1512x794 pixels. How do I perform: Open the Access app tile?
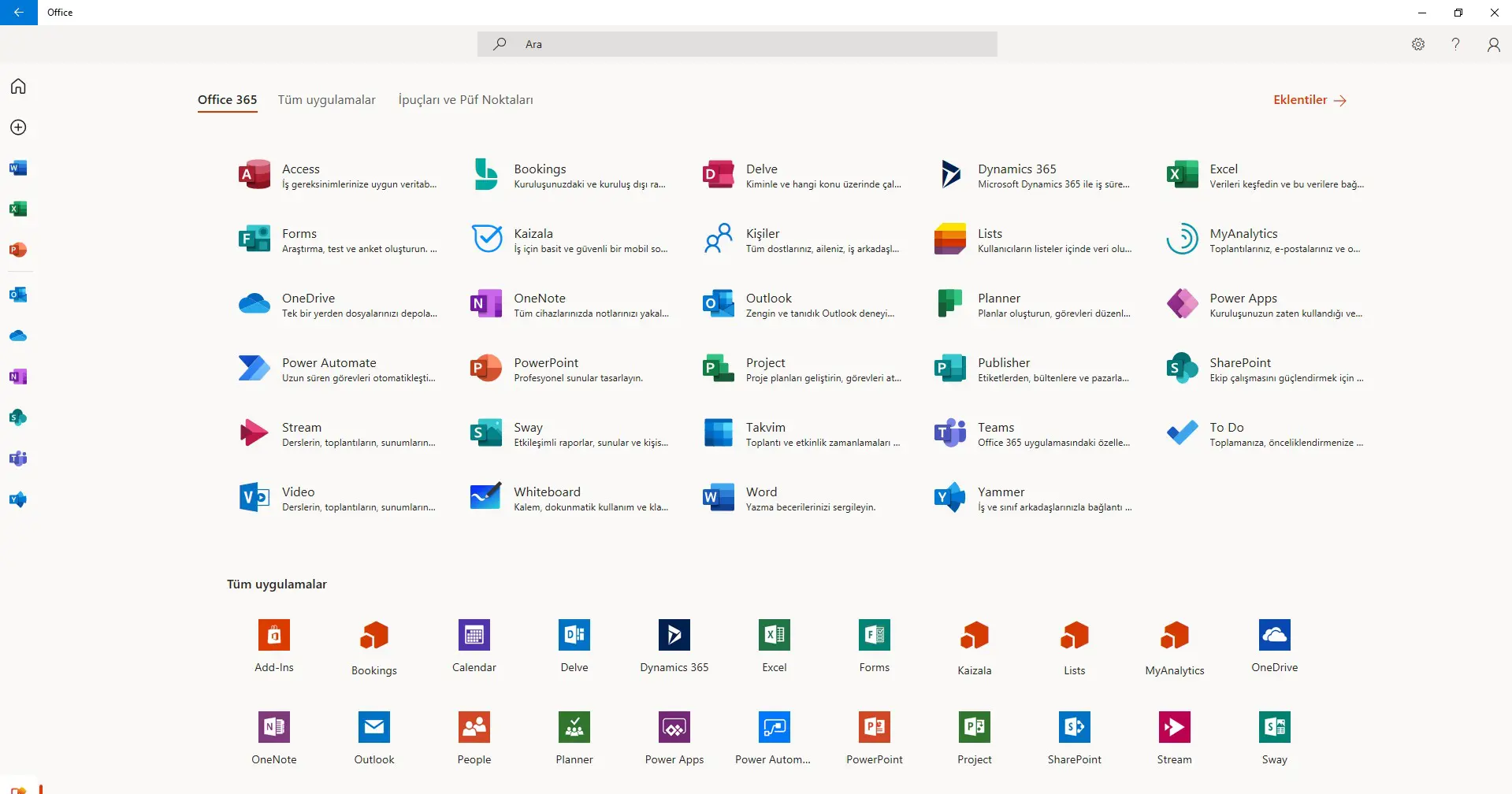tap(254, 175)
